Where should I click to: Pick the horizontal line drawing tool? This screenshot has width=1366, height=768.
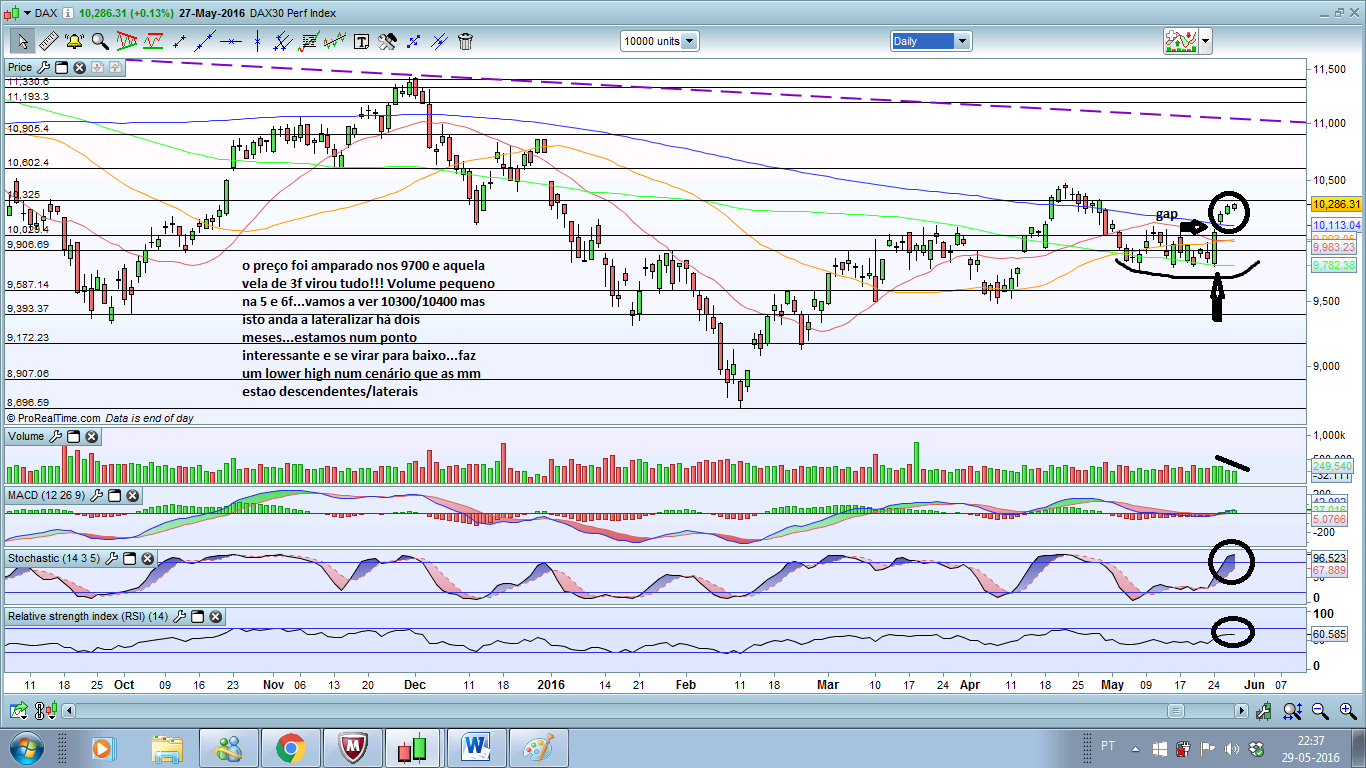tap(231, 41)
